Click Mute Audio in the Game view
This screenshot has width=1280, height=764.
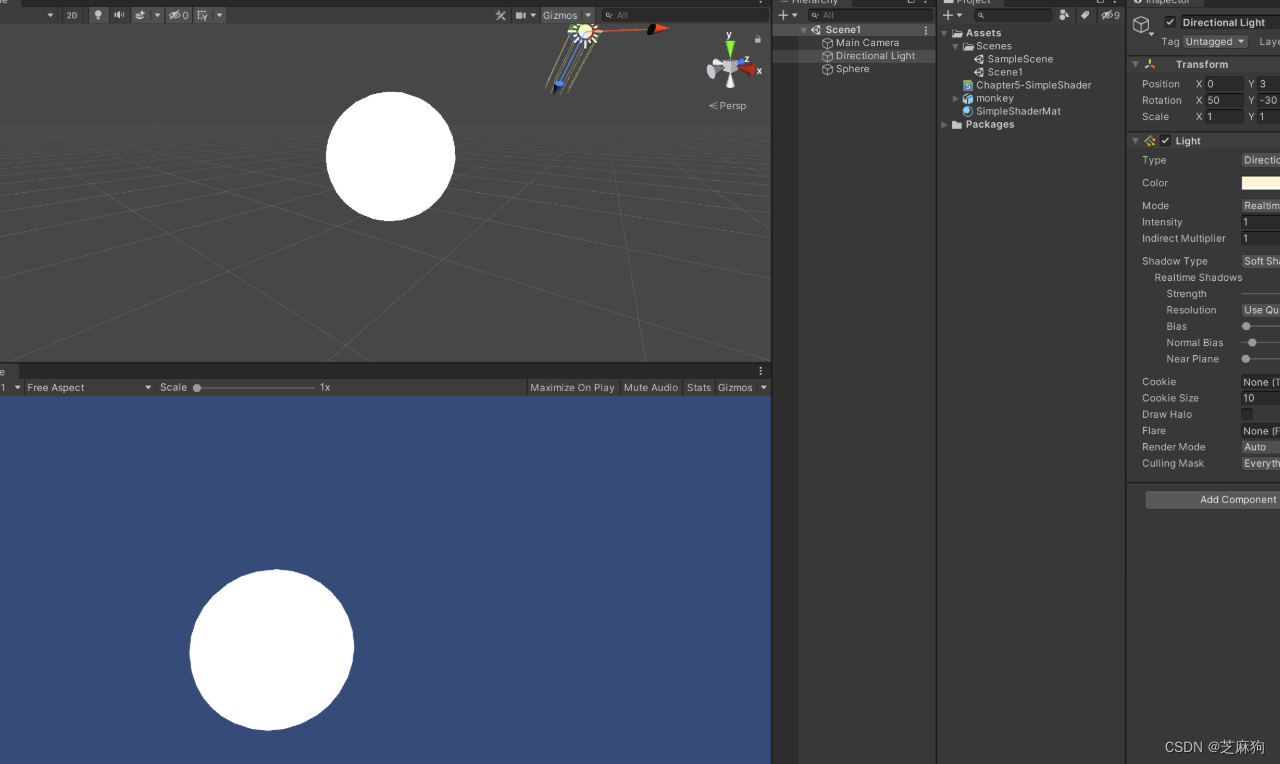coord(651,387)
